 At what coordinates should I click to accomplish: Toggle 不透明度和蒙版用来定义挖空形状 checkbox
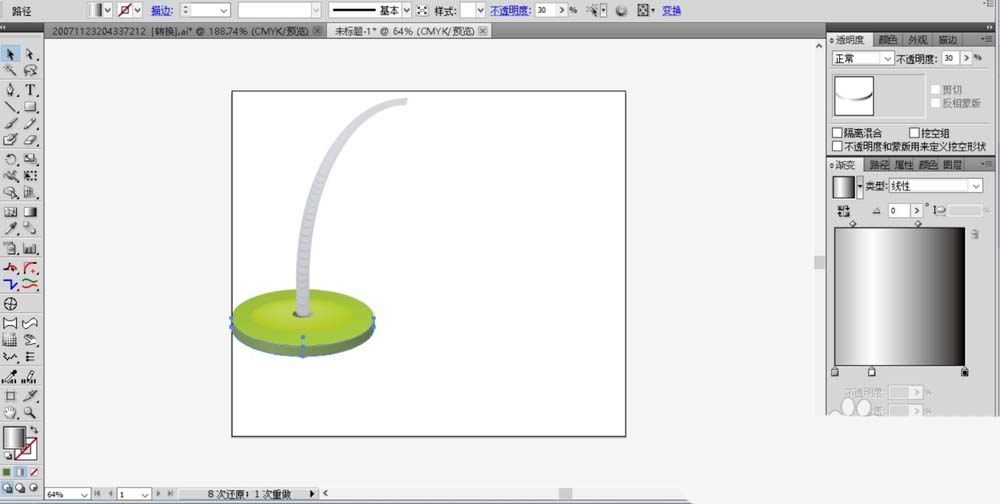838,146
